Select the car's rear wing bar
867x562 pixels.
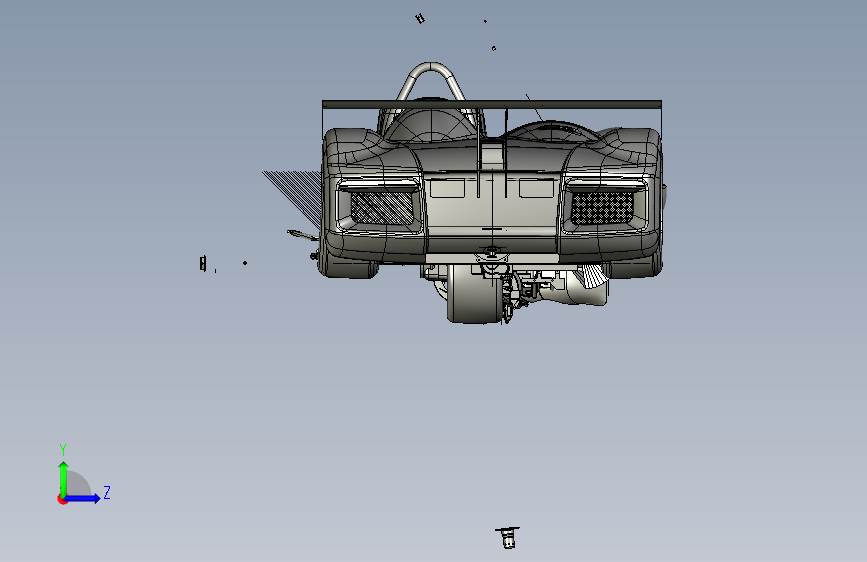pos(492,104)
